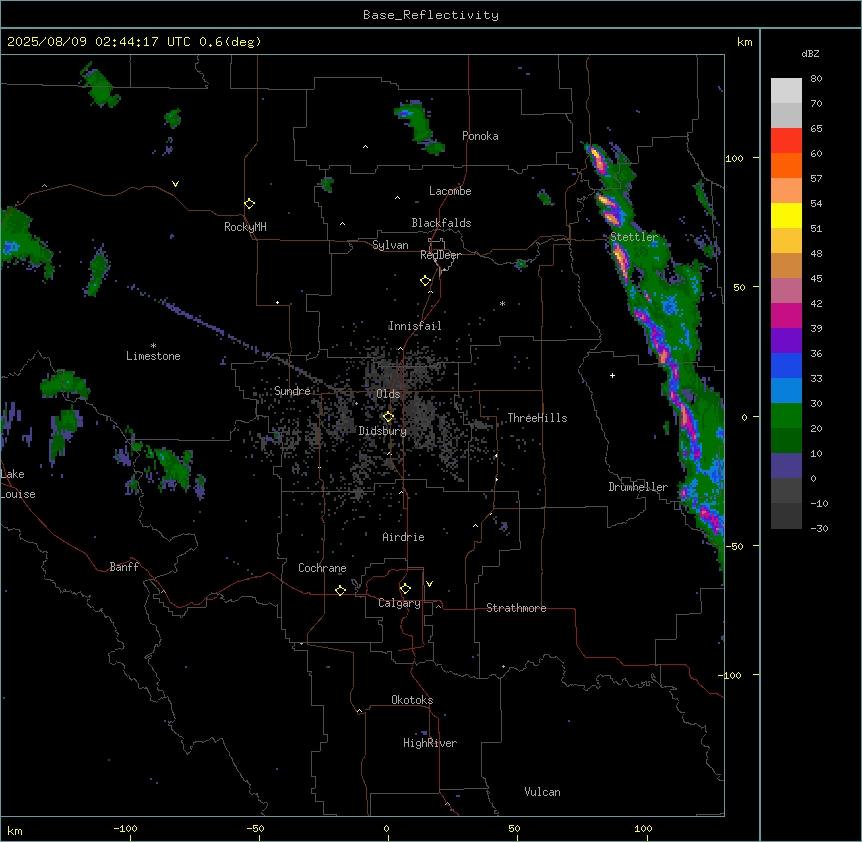The image size is (862, 842).
Task: Click the RockyMH label
Action: tap(245, 227)
